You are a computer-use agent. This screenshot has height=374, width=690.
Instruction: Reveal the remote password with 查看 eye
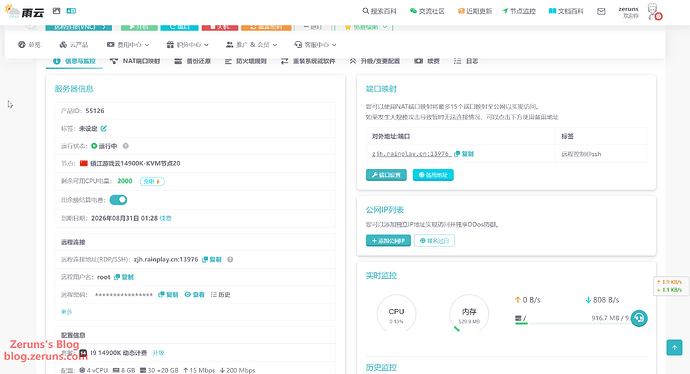[x=195, y=295]
